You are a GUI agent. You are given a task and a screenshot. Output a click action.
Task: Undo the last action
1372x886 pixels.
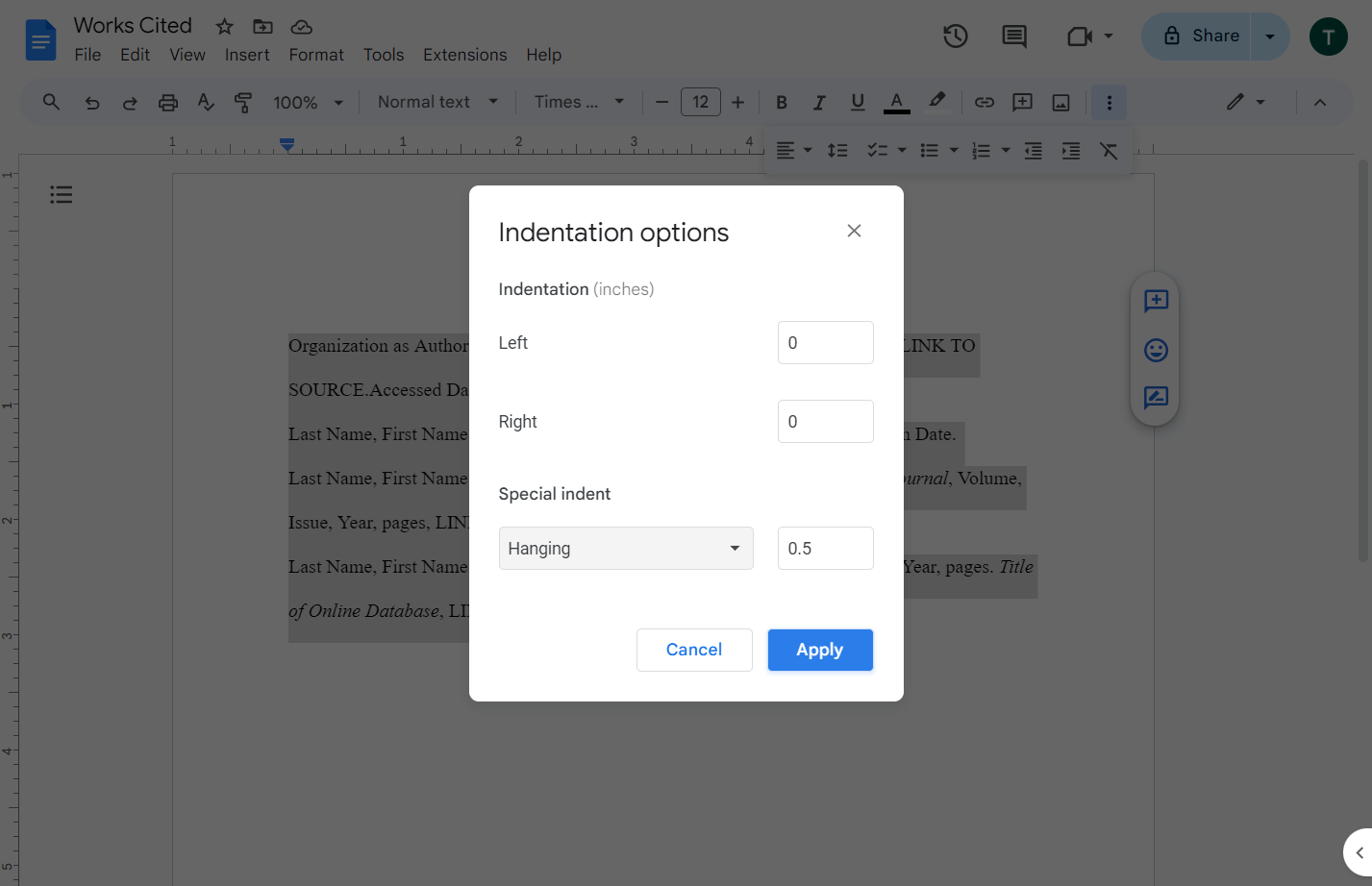pyautogui.click(x=92, y=102)
